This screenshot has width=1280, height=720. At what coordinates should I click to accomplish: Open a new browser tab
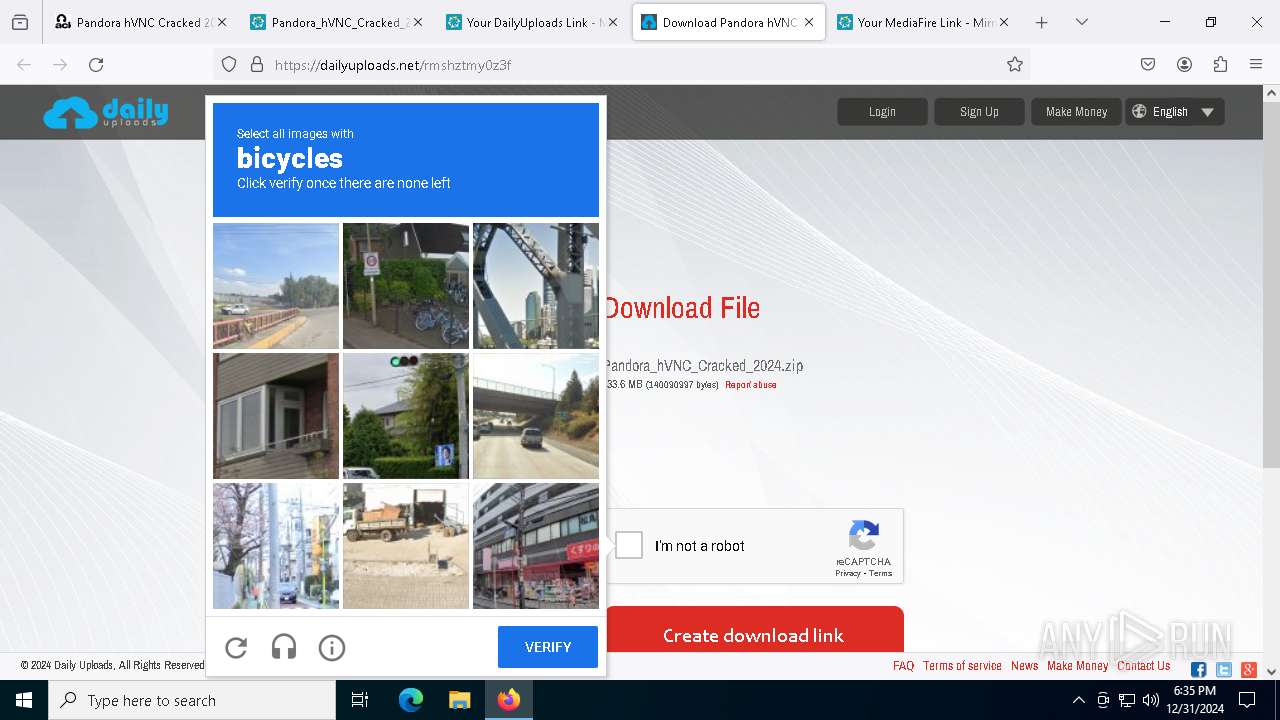1041,22
